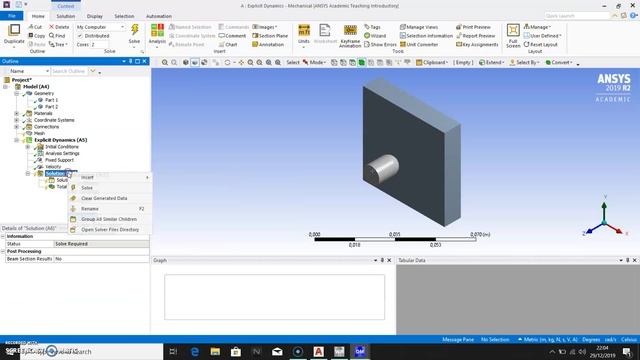Insert a Comment
This screenshot has width=640, height=360.
point(232,36)
